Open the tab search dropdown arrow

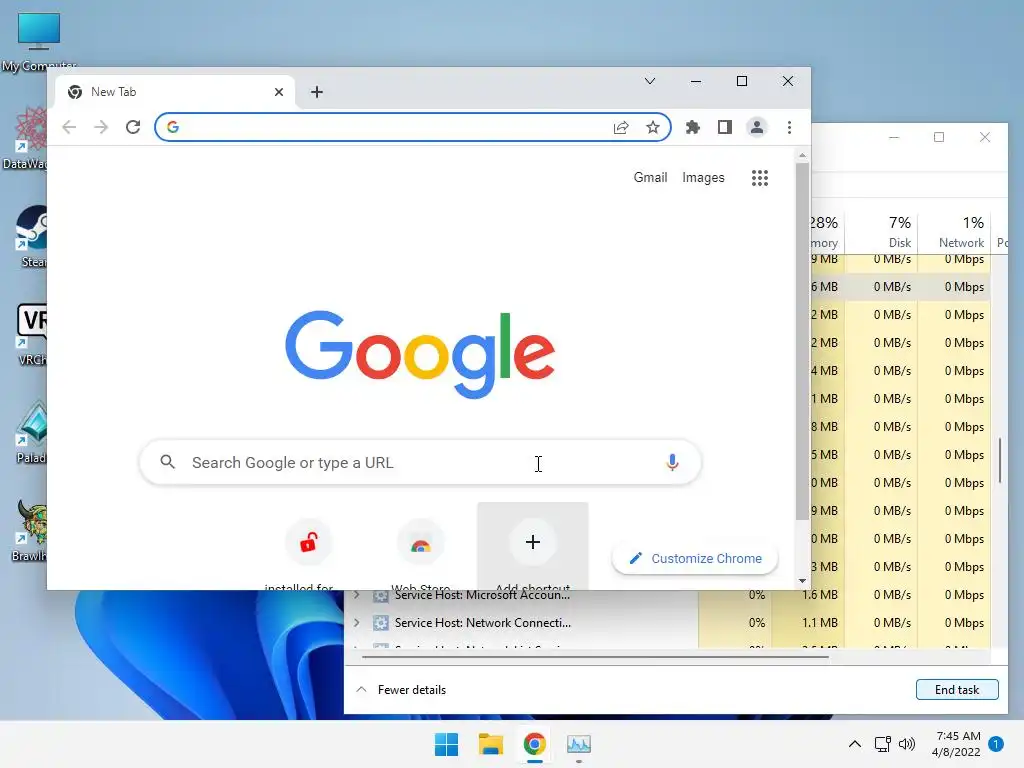pyautogui.click(x=650, y=81)
